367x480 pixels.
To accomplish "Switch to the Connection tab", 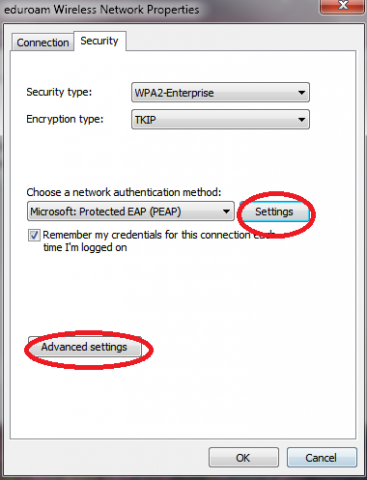I will click(43, 42).
